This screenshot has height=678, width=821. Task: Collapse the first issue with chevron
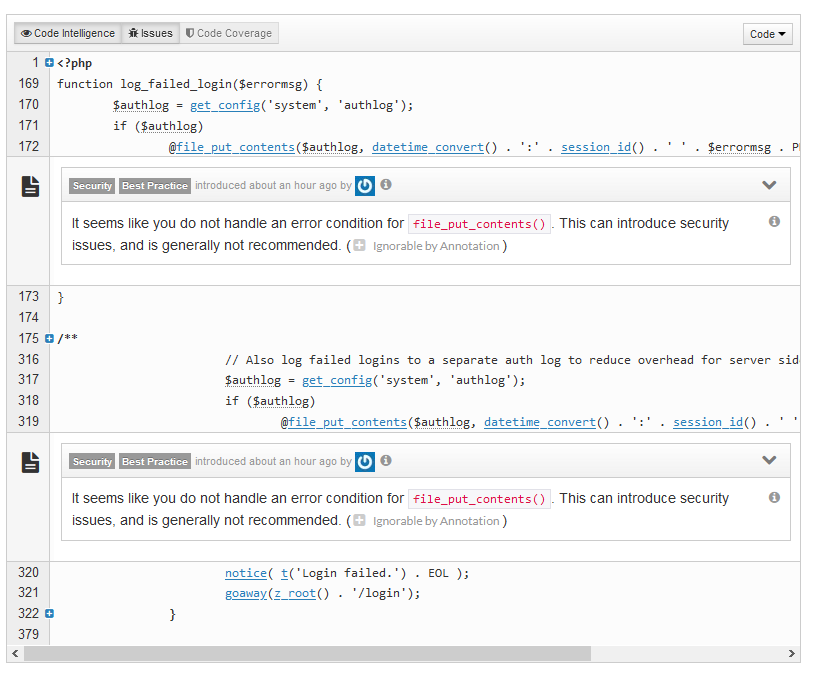pos(769,185)
